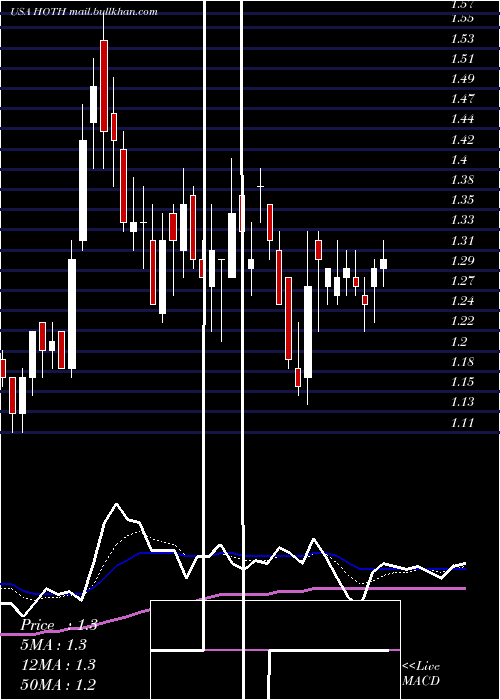
Task: Click the 1.4 price axis label
Action: click(459, 160)
